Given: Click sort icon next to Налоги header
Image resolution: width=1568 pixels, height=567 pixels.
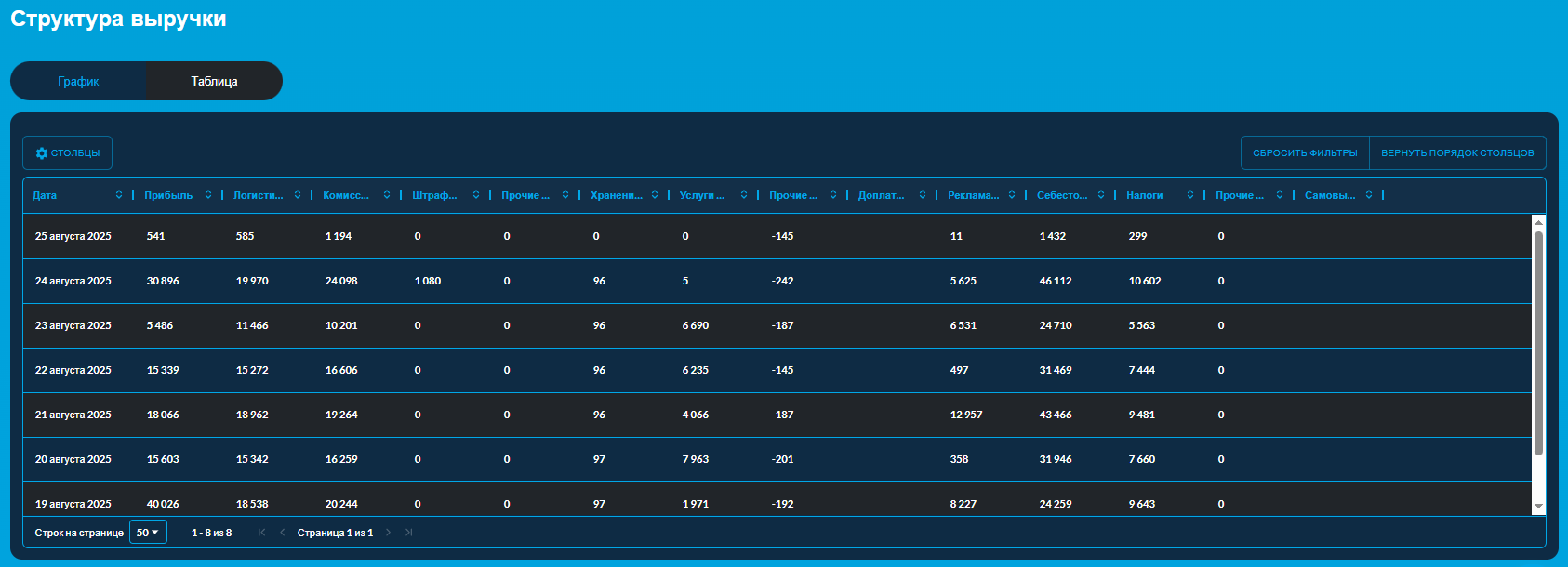Looking at the screenshot, I should [x=1190, y=195].
